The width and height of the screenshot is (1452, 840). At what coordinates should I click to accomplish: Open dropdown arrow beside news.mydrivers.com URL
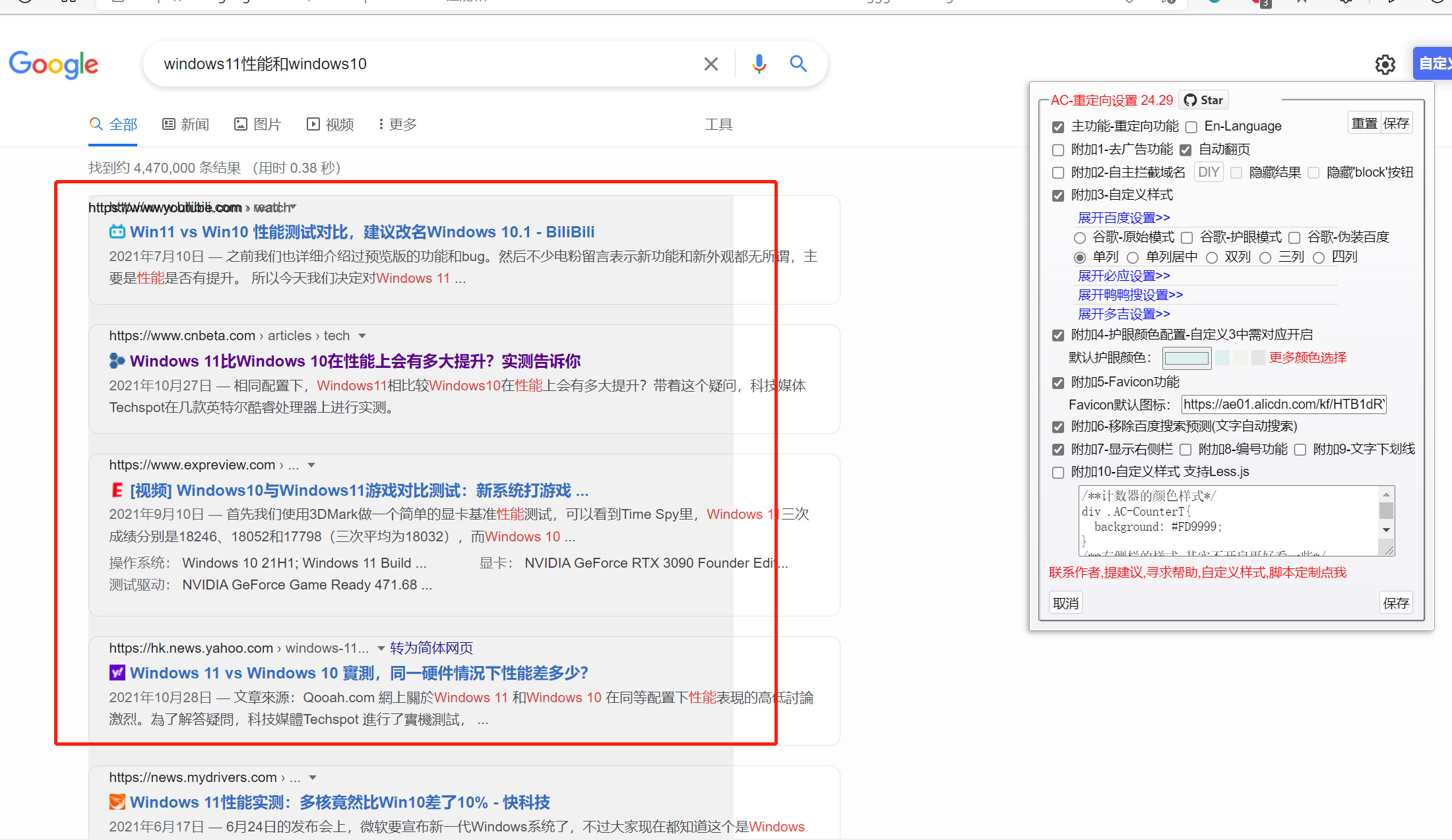click(313, 777)
